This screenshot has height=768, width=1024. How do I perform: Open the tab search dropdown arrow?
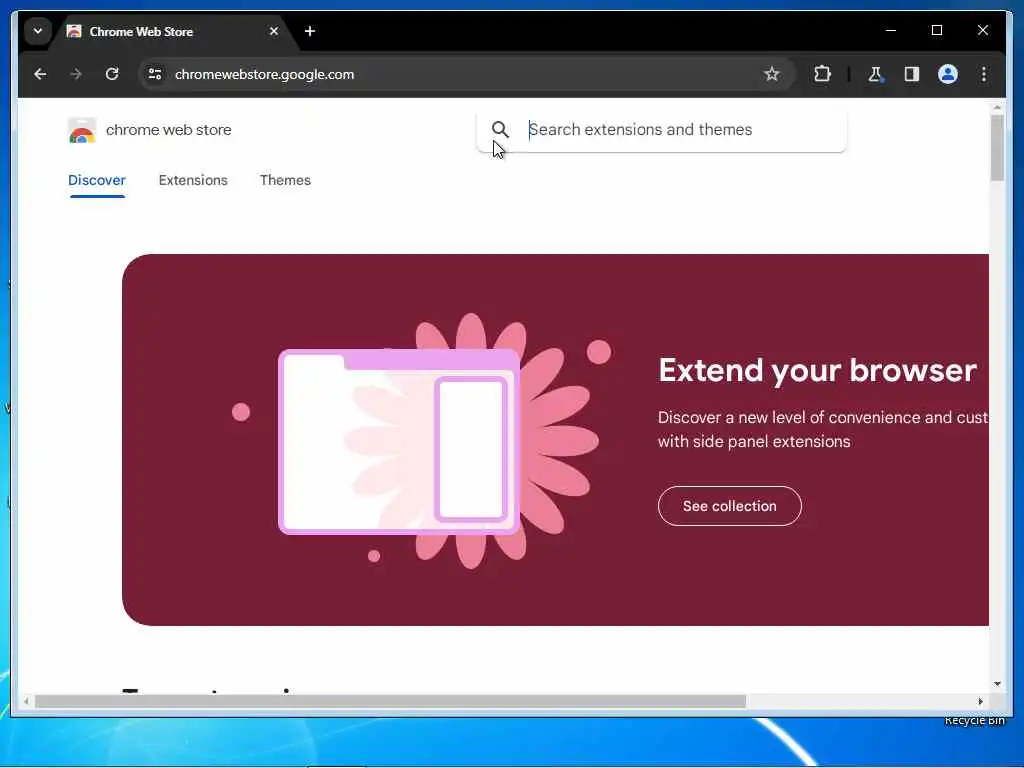(x=38, y=31)
